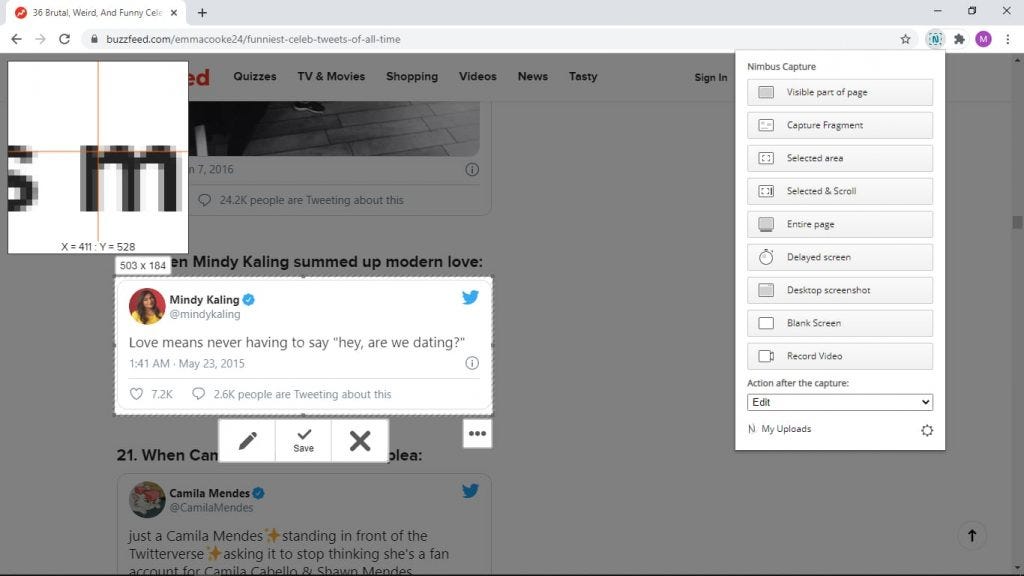Image resolution: width=1024 pixels, height=576 pixels.
Task: Click the Twitter bird on Mindy Kaling's tweet
Action: pos(470,297)
